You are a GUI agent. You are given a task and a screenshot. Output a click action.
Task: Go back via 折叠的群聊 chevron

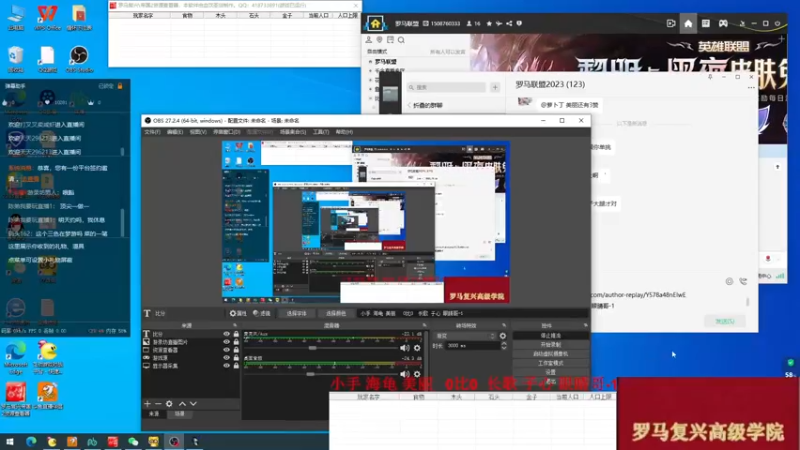tap(409, 105)
